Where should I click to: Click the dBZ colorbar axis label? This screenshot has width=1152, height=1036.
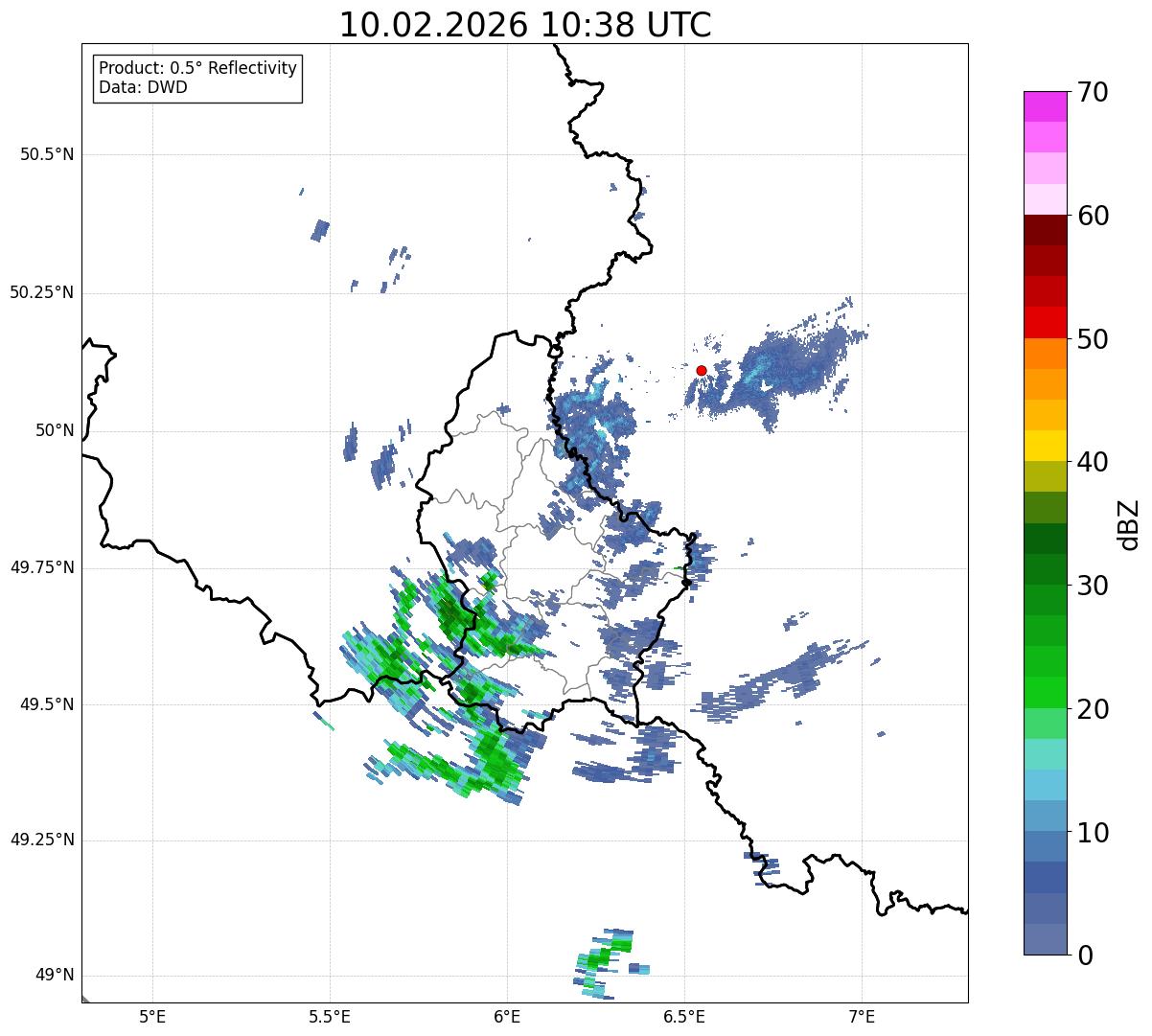pos(1129,523)
